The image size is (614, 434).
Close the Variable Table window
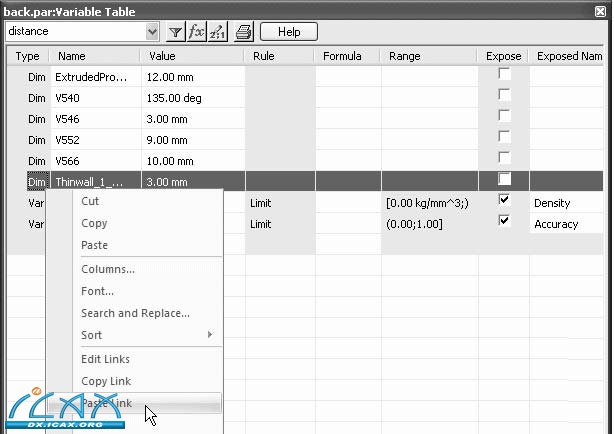point(600,11)
